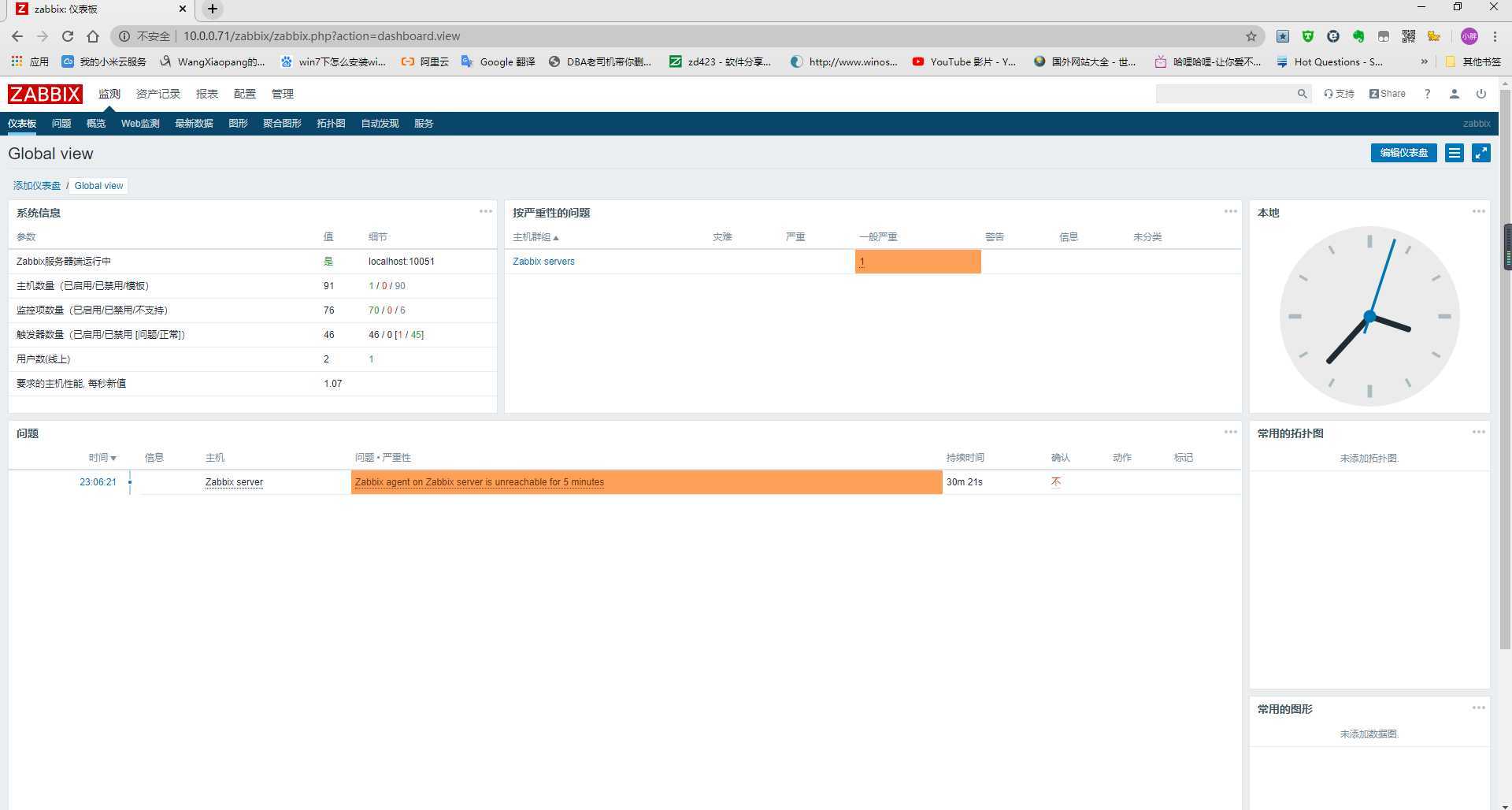Open problem time 23:06:21 link
Screen dimensions: 1512x810
pos(98,482)
